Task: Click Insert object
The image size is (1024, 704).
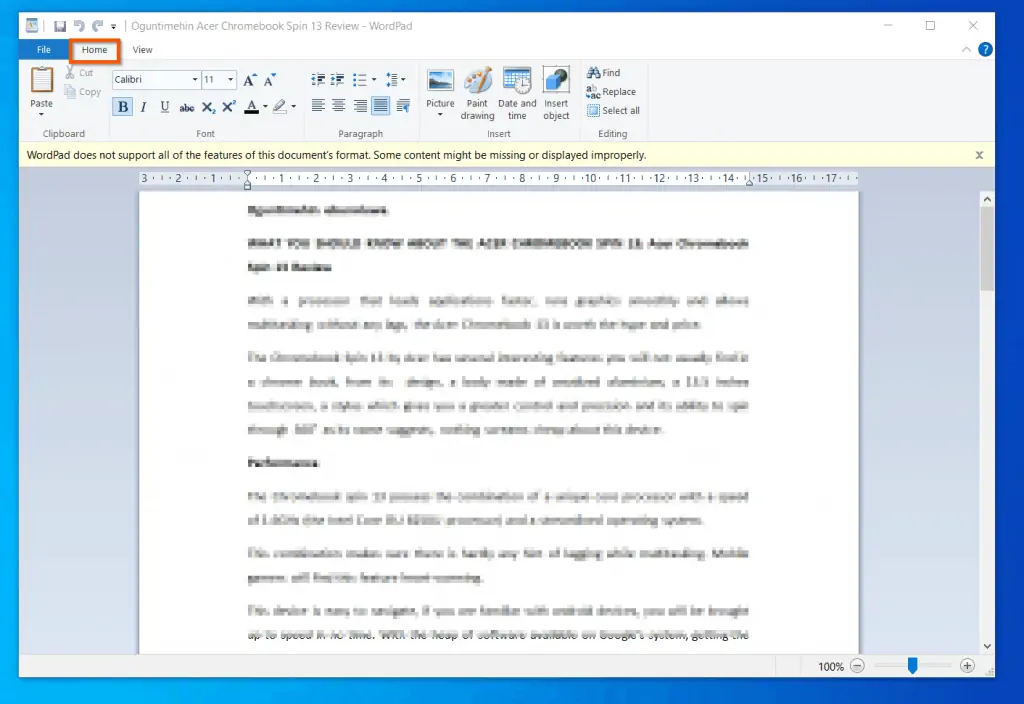Action: click(x=556, y=93)
